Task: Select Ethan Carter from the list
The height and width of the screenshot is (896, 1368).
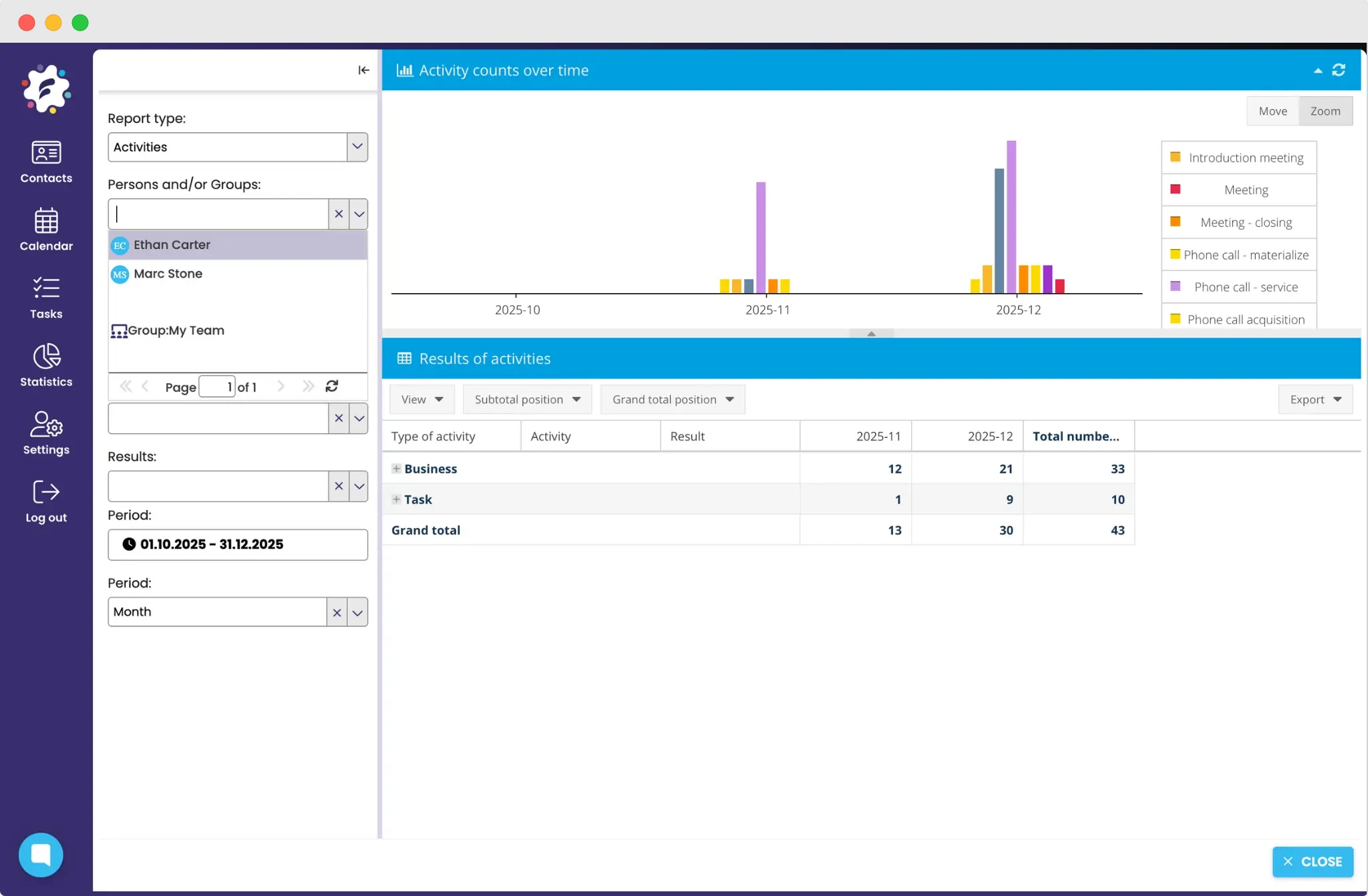Action: click(172, 245)
